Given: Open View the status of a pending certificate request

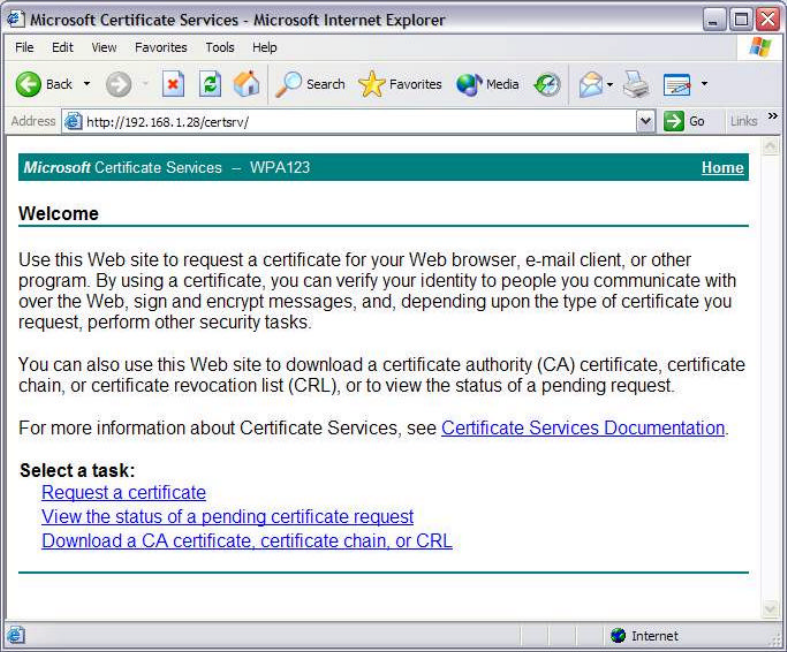Looking at the screenshot, I should 227,516.
